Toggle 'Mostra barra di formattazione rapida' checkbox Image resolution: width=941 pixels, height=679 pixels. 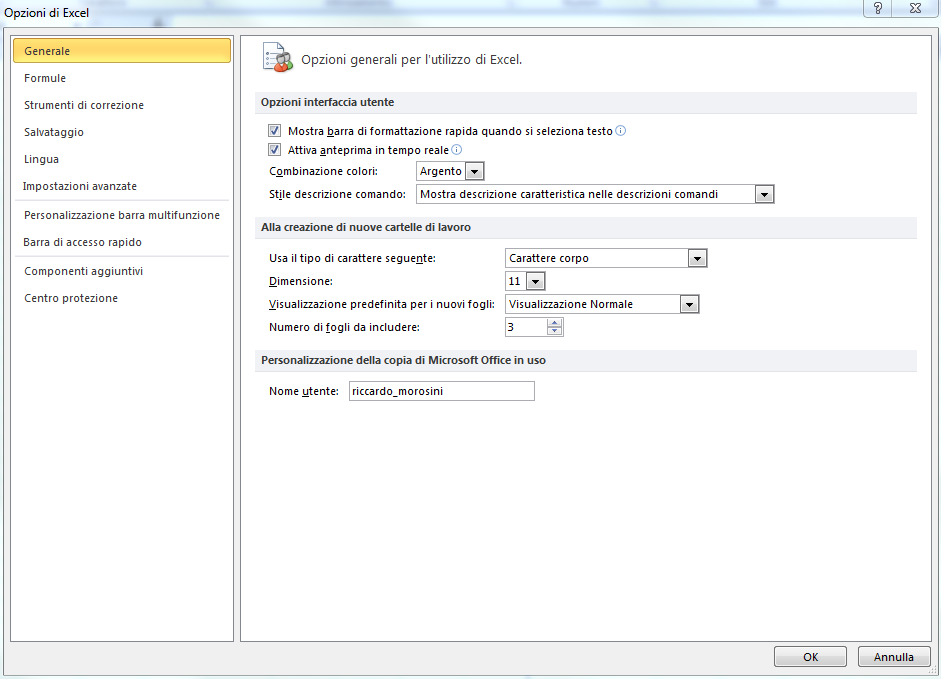point(274,130)
